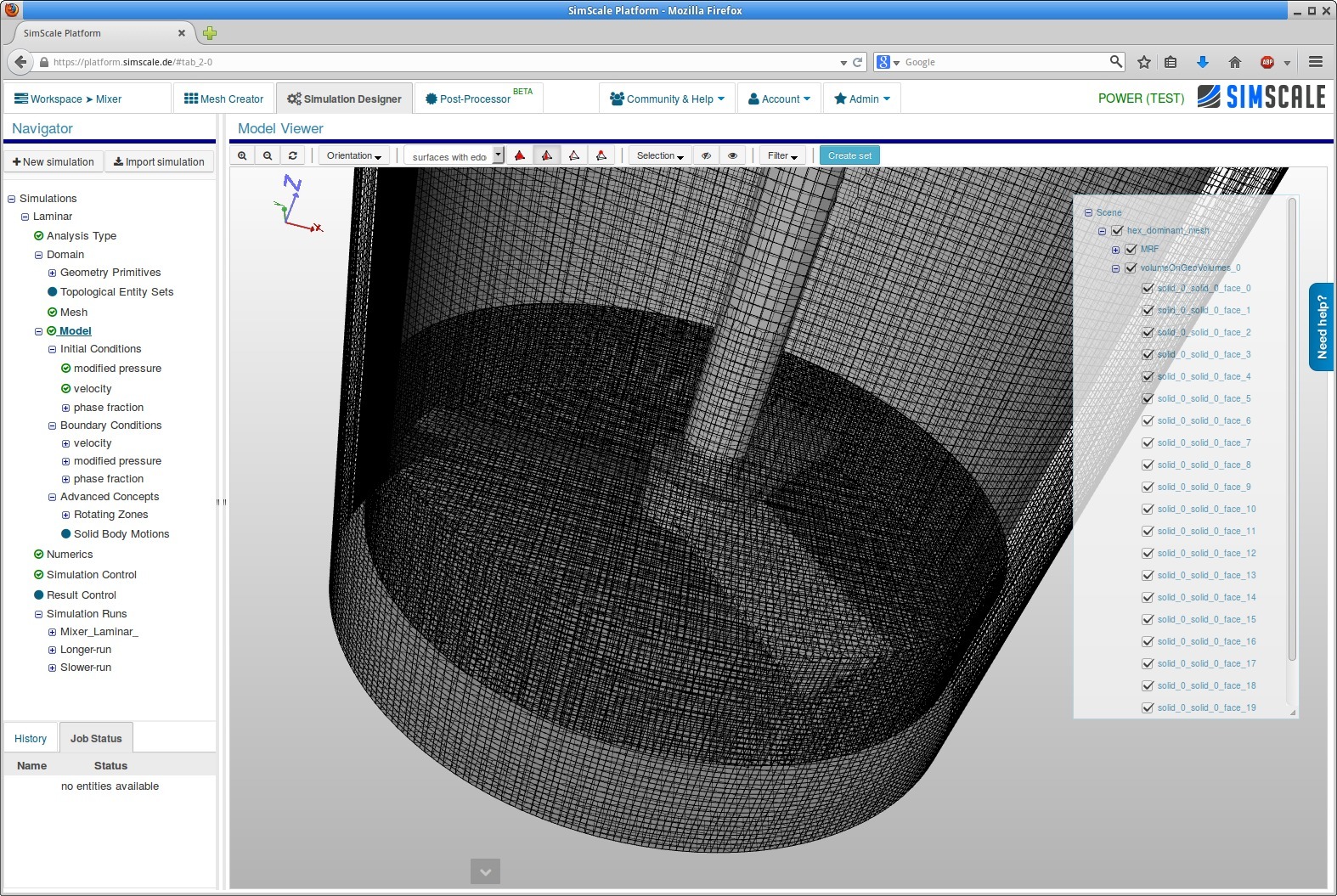This screenshot has height=896, width=1337.
Task: Select the solid red pyramid render mode
Action: 520,155
